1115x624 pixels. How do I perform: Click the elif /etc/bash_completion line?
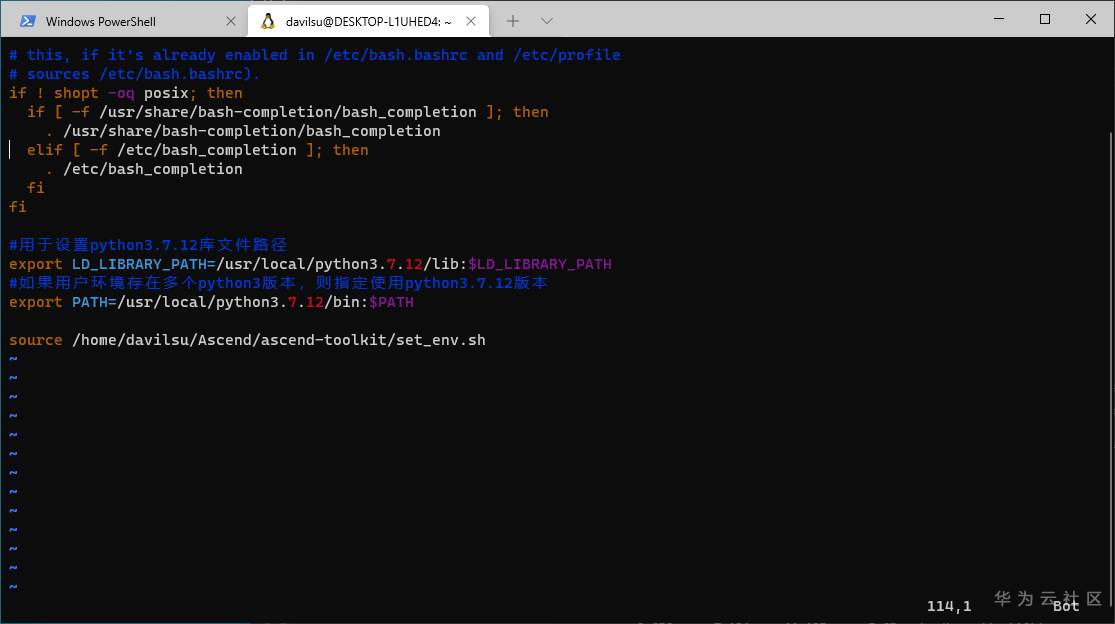[197, 150]
